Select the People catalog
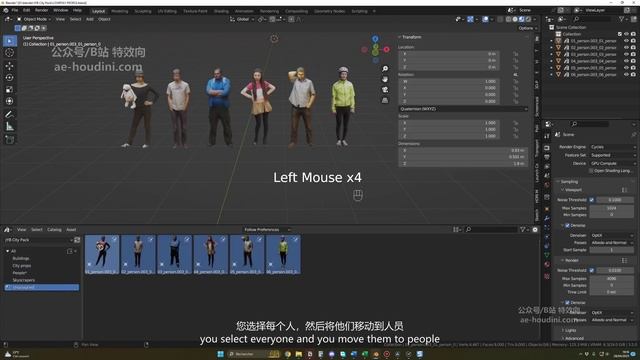The height and width of the screenshot is (360, 640). [x=20, y=273]
